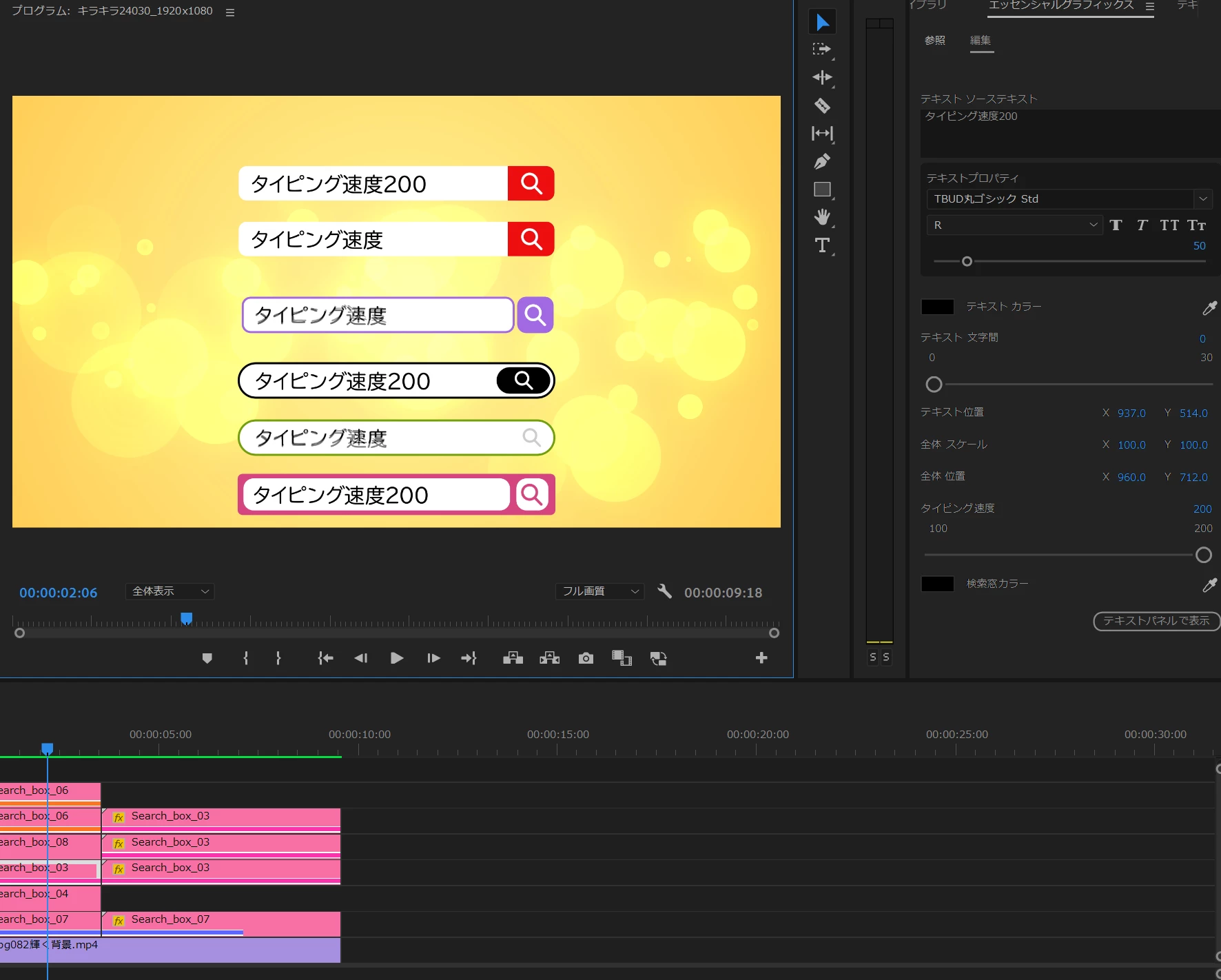Click the program monitor playhead marker
Image resolution: width=1221 pixels, height=980 pixels.
(186, 618)
